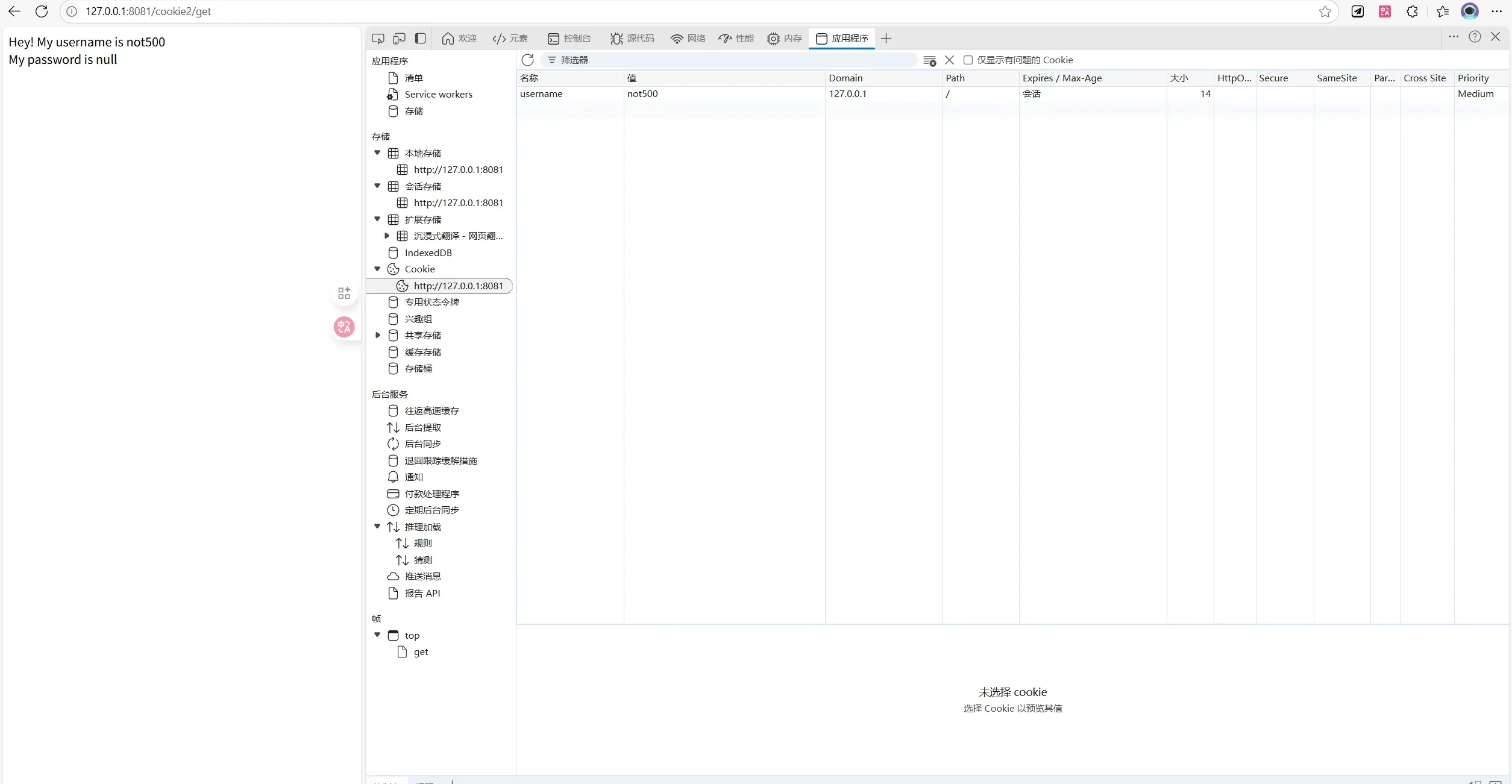Collapse the Cookie tree node
The image size is (1512, 784).
pyautogui.click(x=377, y=269)
